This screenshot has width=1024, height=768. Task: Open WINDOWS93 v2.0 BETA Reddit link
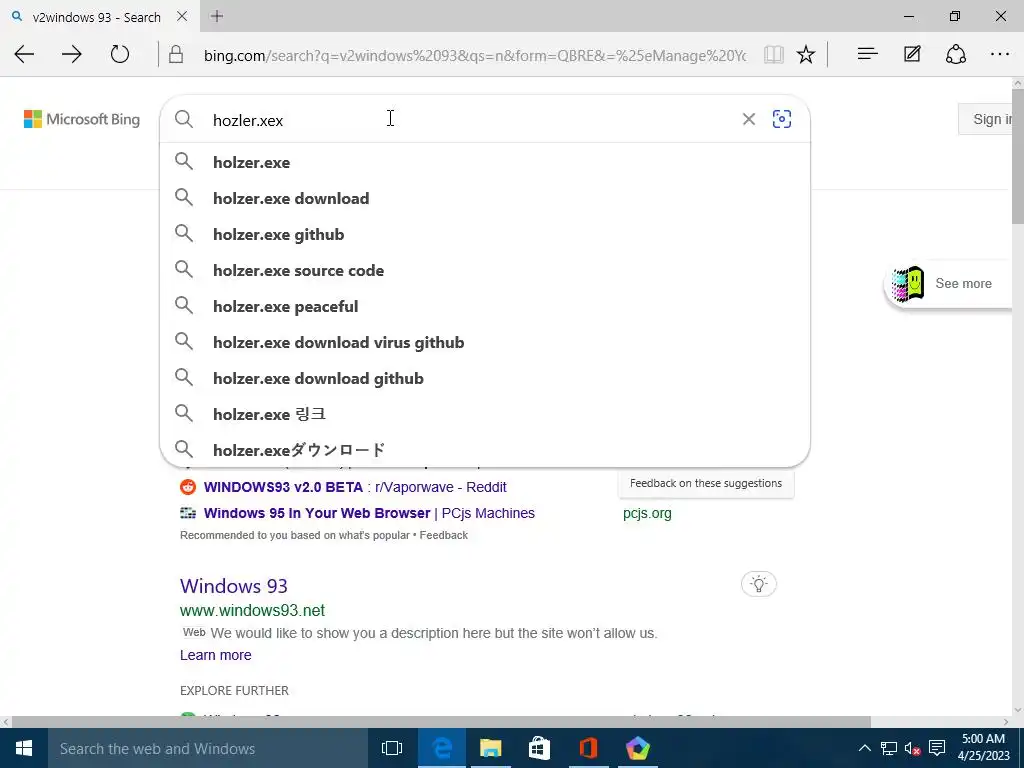(355, 487)
